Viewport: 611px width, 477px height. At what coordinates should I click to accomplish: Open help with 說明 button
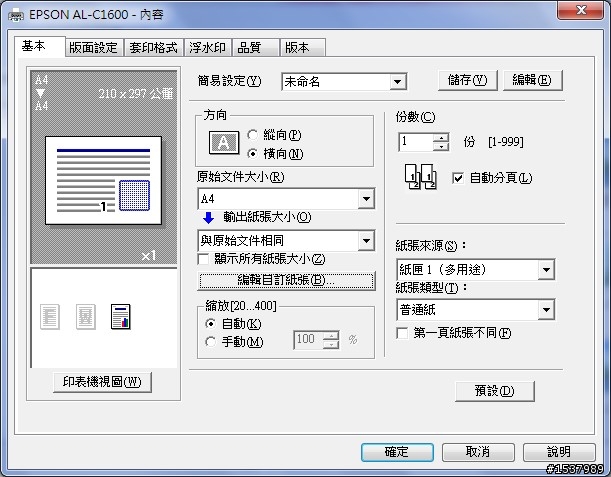pos(559,452)
